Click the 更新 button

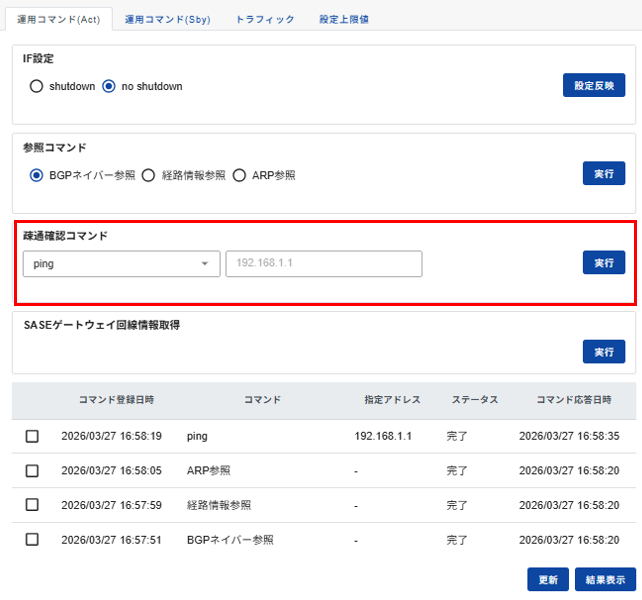click(548, 579)
